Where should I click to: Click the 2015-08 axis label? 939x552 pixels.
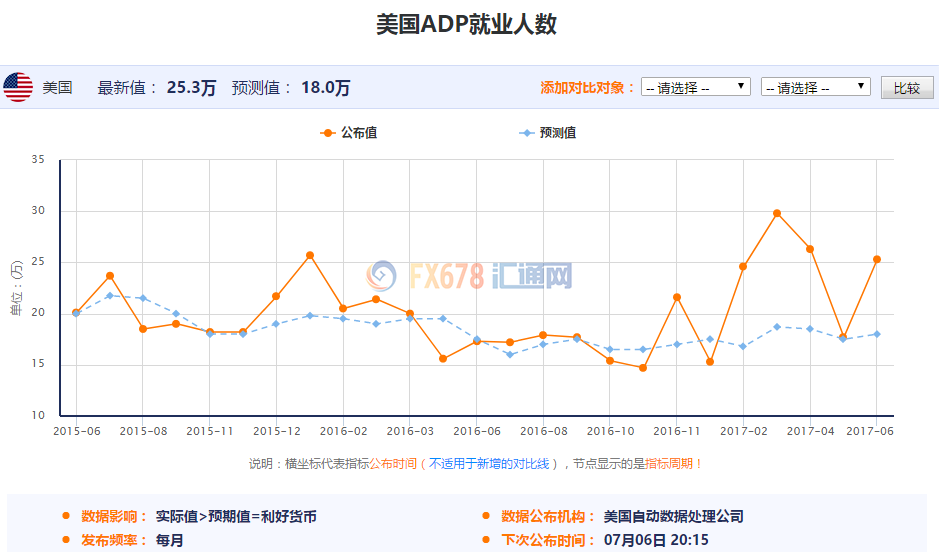[x=143, y=431]
